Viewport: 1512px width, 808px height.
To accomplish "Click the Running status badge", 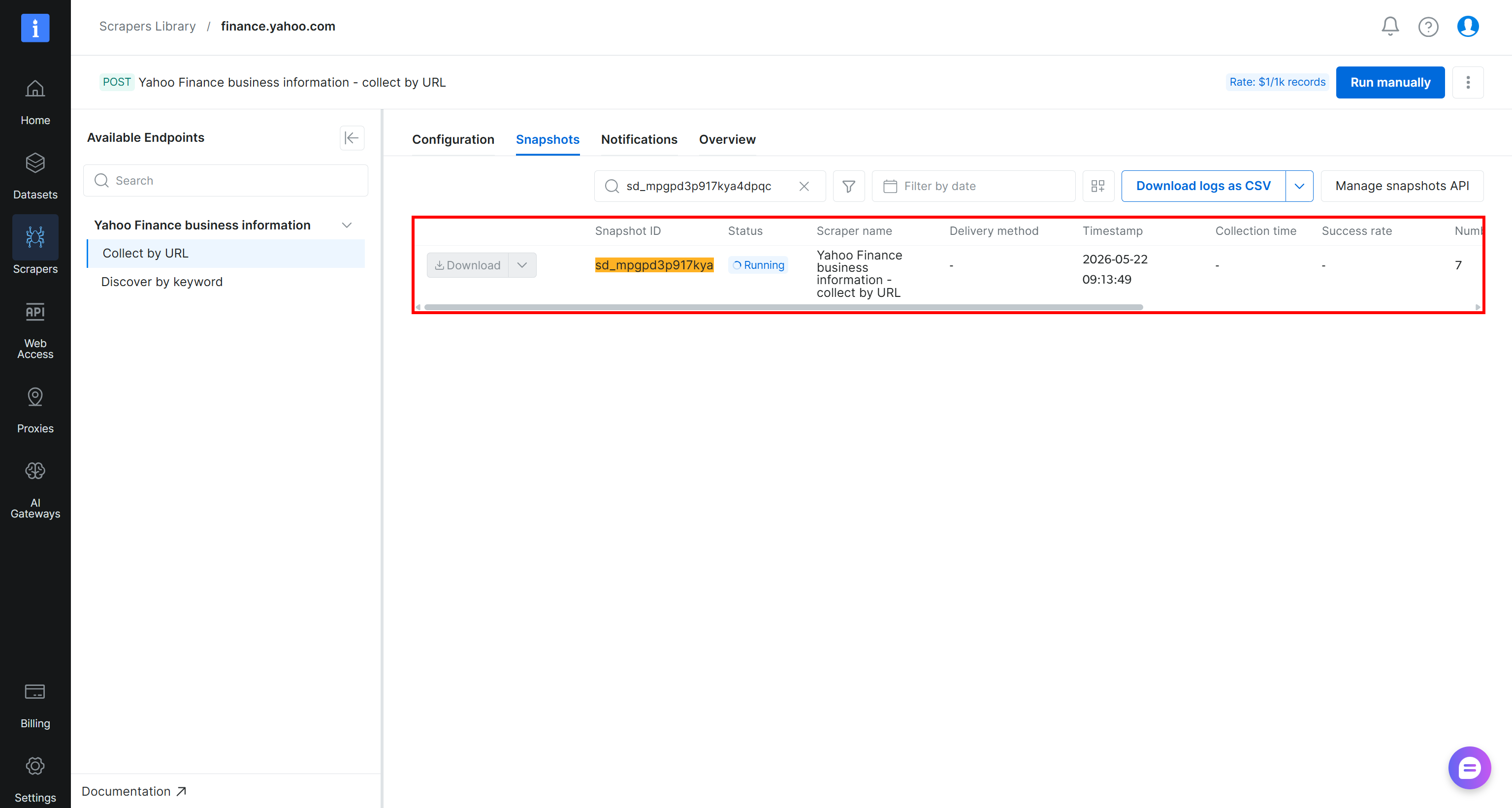I will point(758,265).
